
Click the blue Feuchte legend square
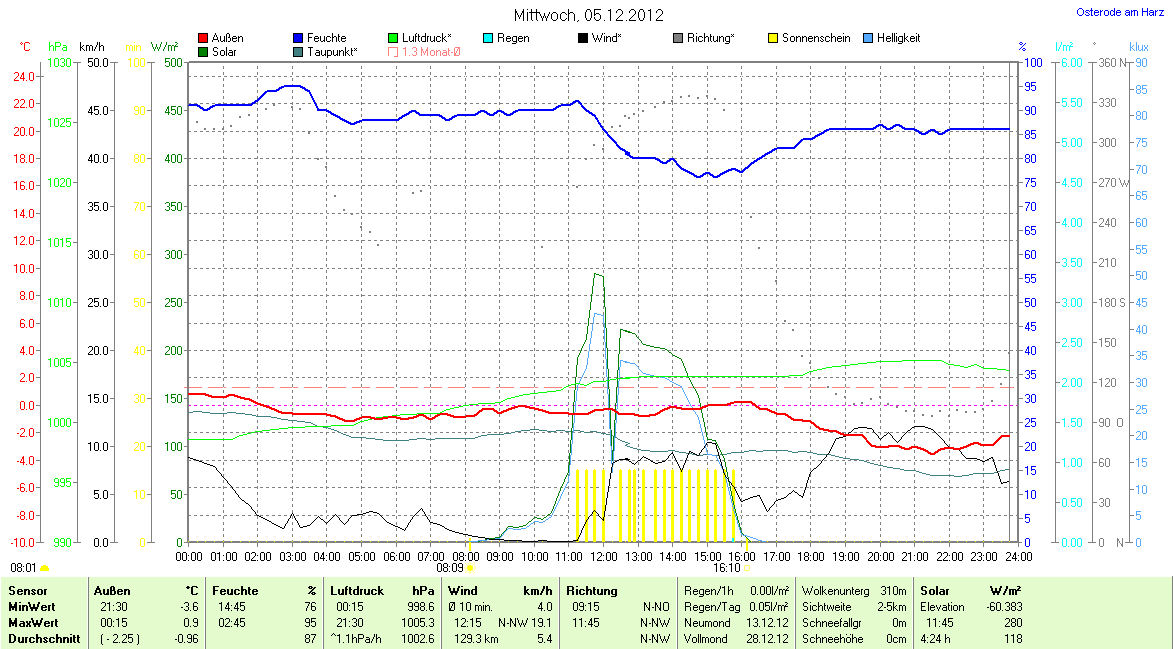pos(299,38)
